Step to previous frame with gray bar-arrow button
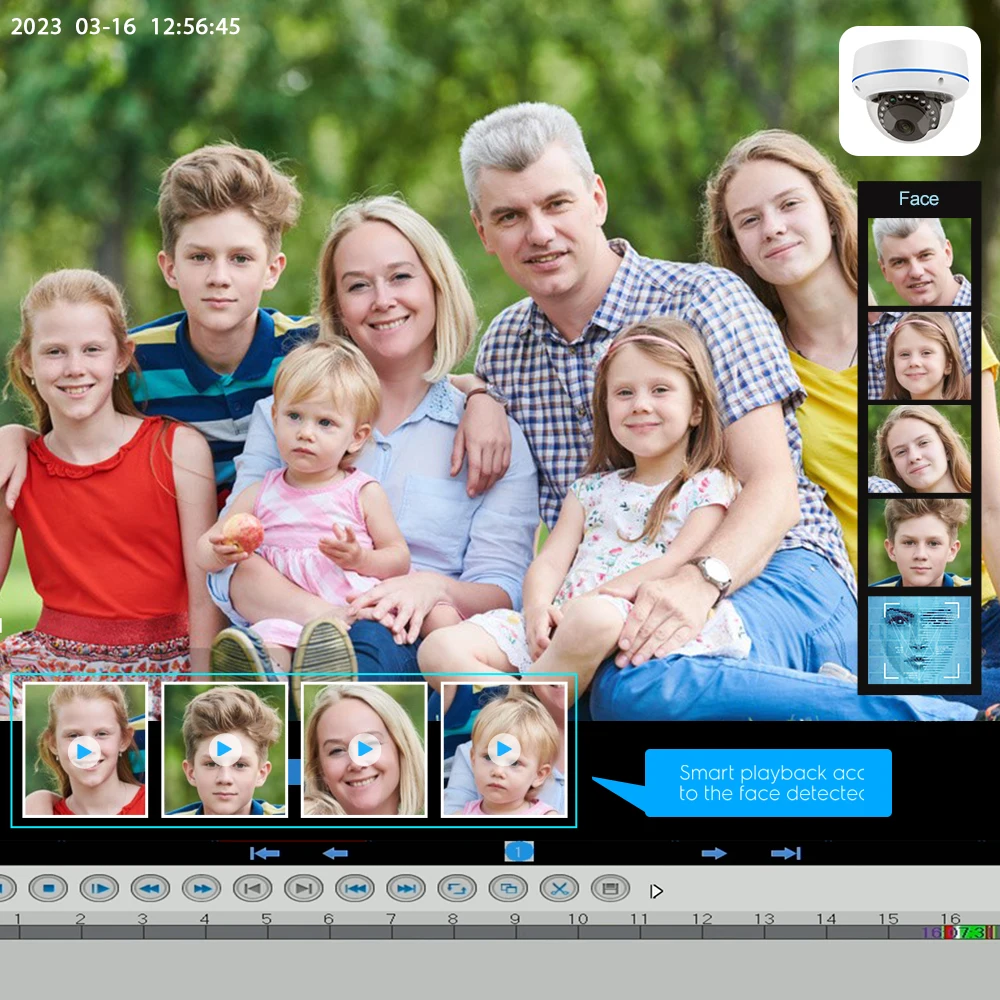 pos(253,888)
